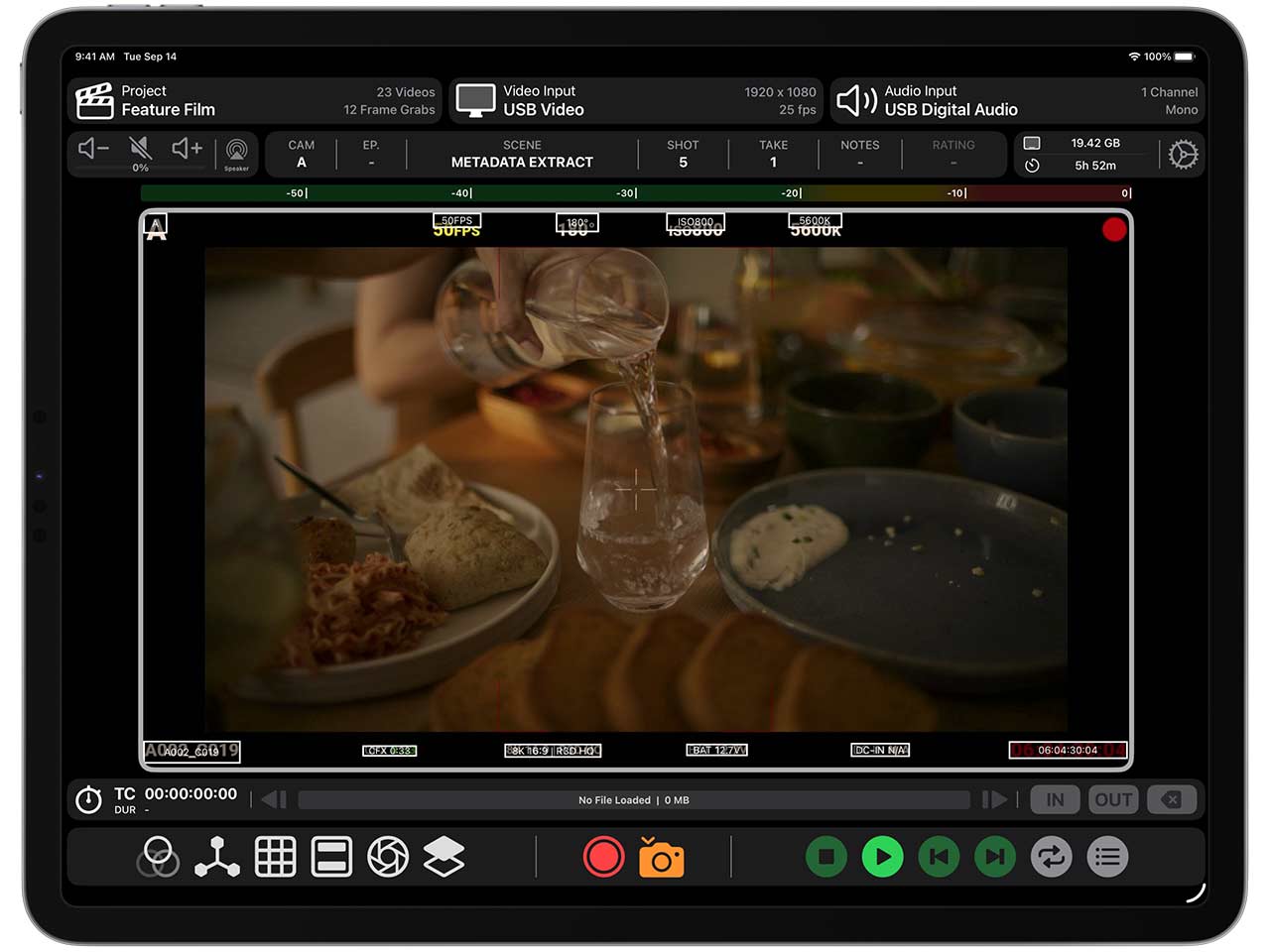Show the grid overlay on the video
This screenshot has height=952, width=1270.
point(275,857)
